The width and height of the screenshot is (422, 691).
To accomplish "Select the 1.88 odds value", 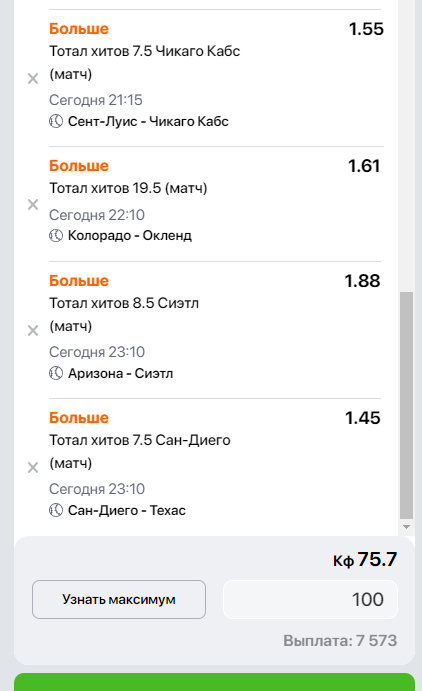I will click(x=362, y=281).
